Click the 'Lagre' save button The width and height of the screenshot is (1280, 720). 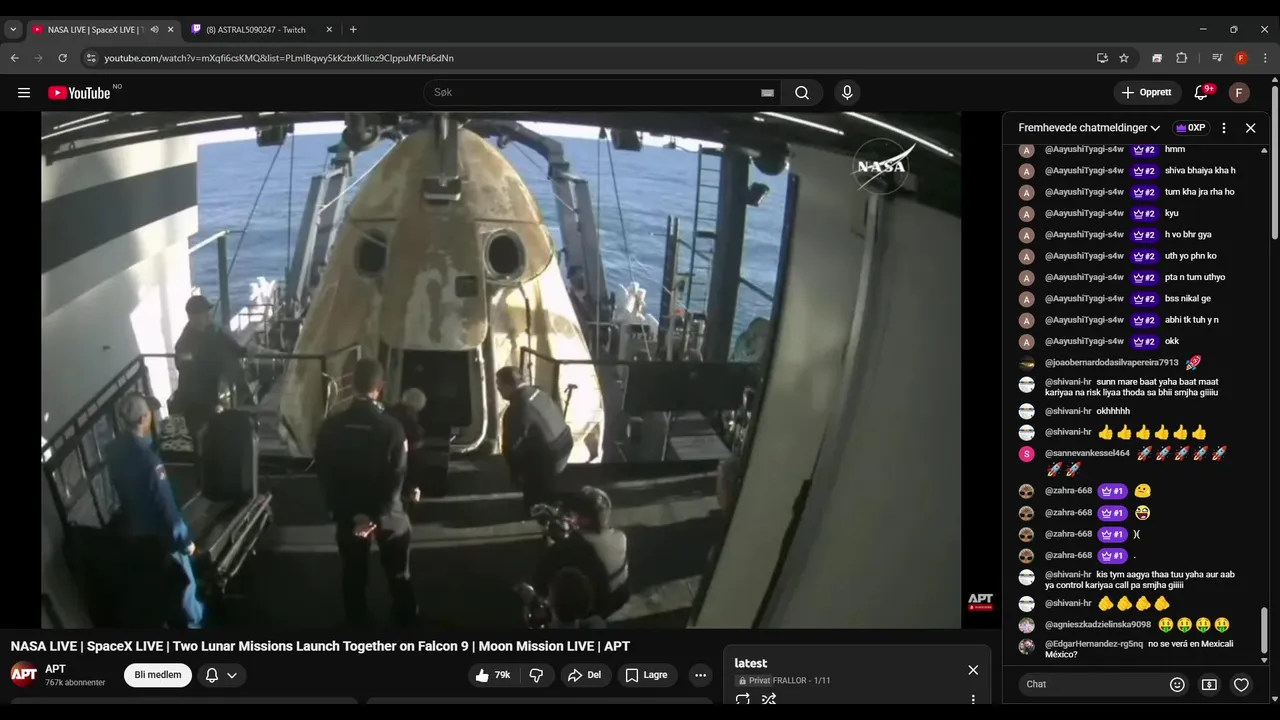click(646, 675)
